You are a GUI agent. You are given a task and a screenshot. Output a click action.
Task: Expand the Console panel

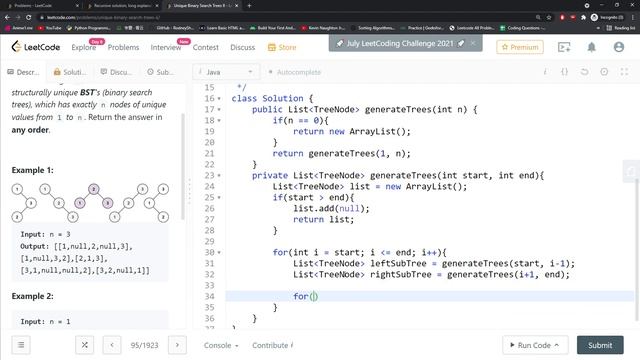[221, 345]
